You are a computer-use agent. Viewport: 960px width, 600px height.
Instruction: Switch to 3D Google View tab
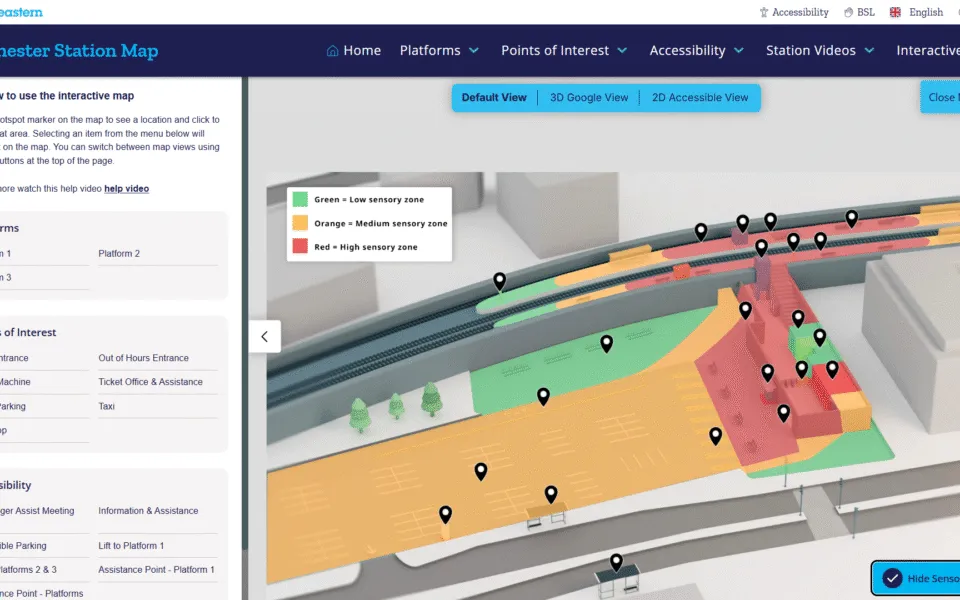coord(589,98)
